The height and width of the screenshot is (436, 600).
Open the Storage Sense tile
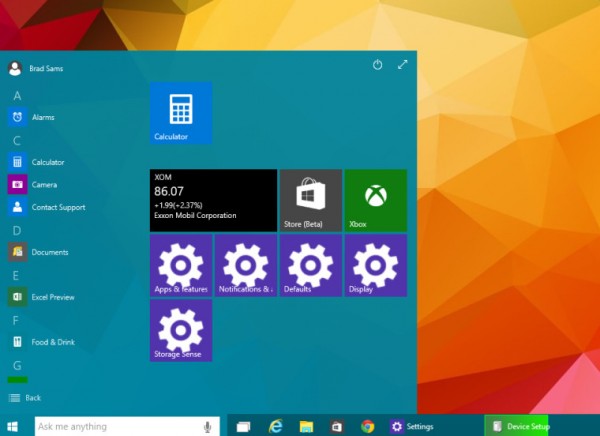180,330
